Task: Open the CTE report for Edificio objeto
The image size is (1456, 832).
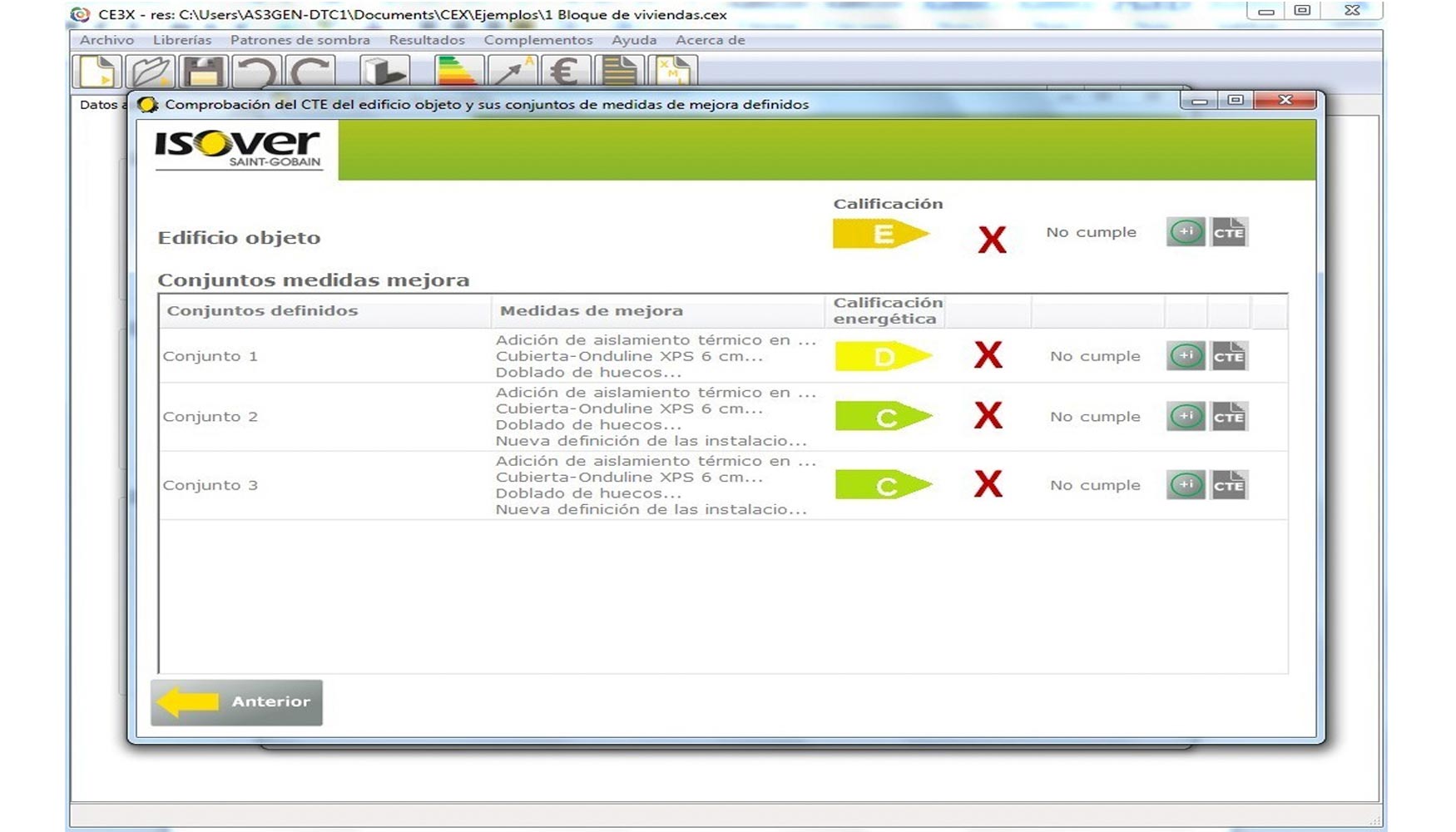Action: [x=1229, y=232]
